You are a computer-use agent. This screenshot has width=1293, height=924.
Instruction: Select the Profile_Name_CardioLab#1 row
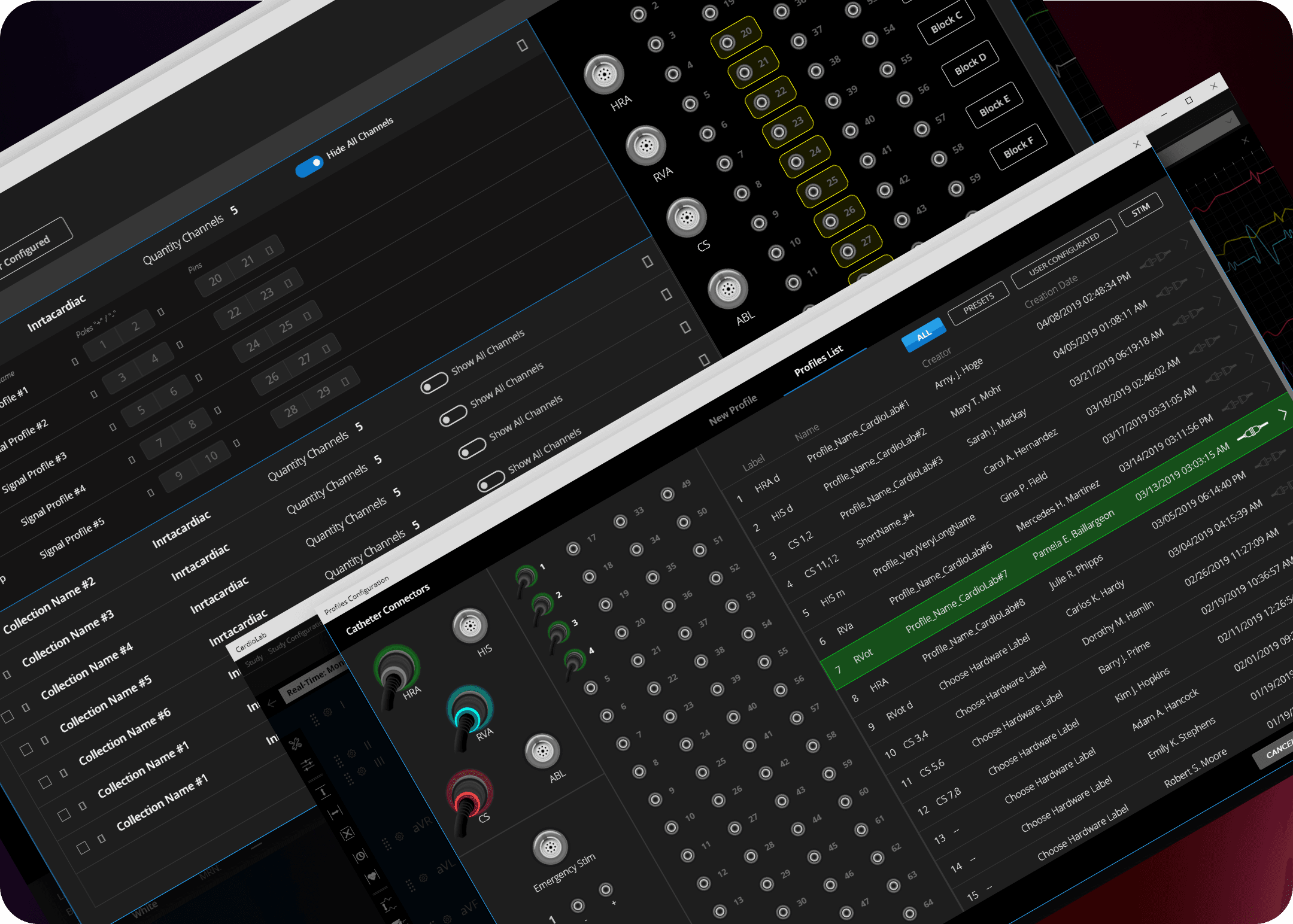click(857, 431)
